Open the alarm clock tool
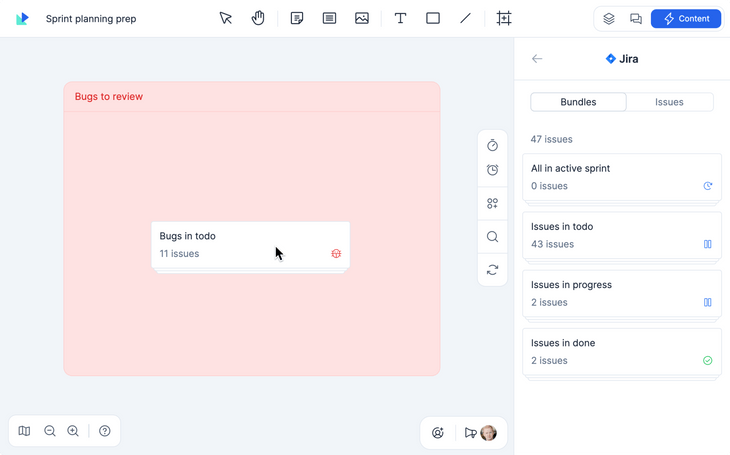Screen dimensions: 730x455 coord(492,170)
